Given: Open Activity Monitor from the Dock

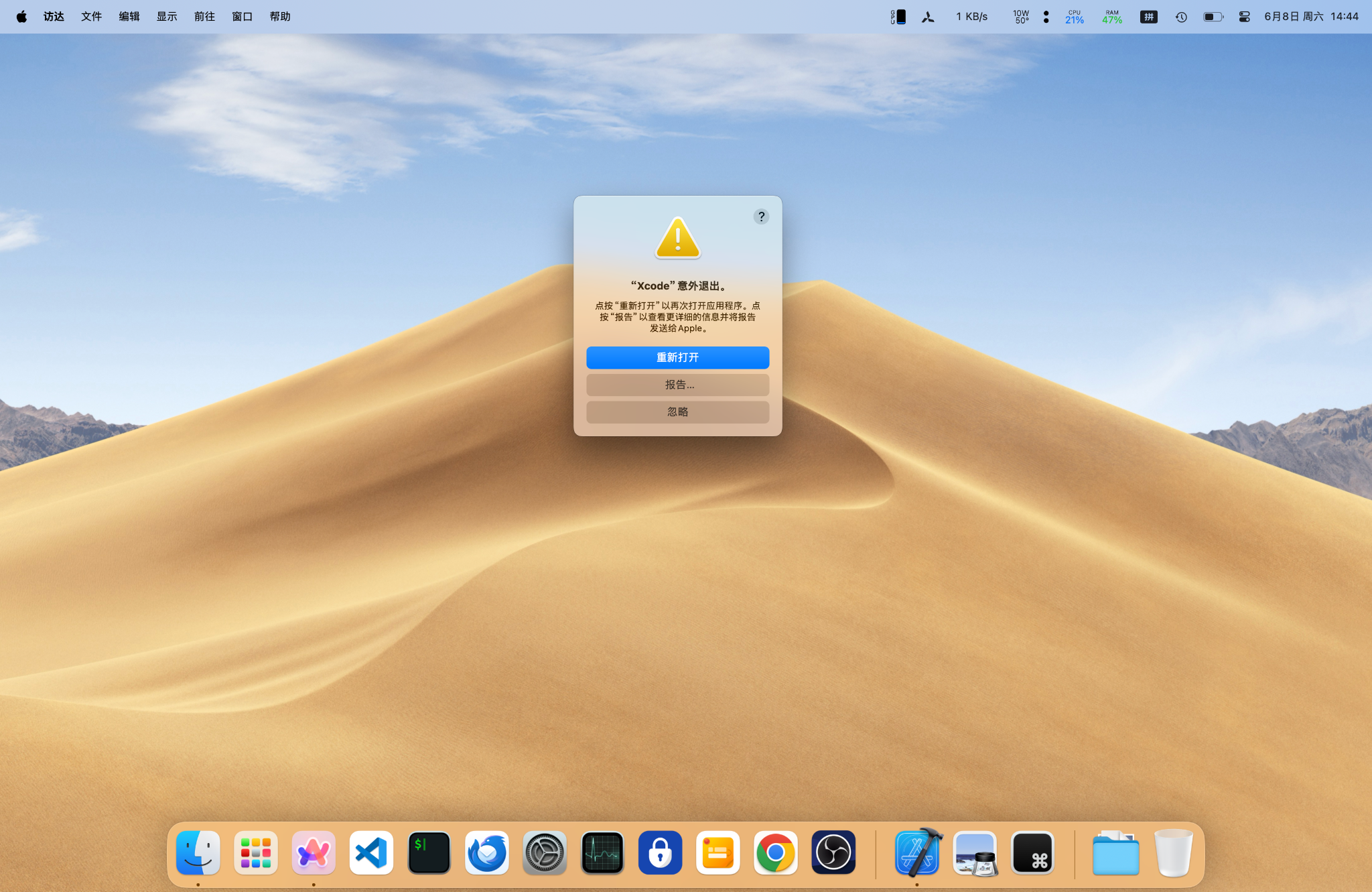Looking at the screenshot, I should [x=602, y=852].
